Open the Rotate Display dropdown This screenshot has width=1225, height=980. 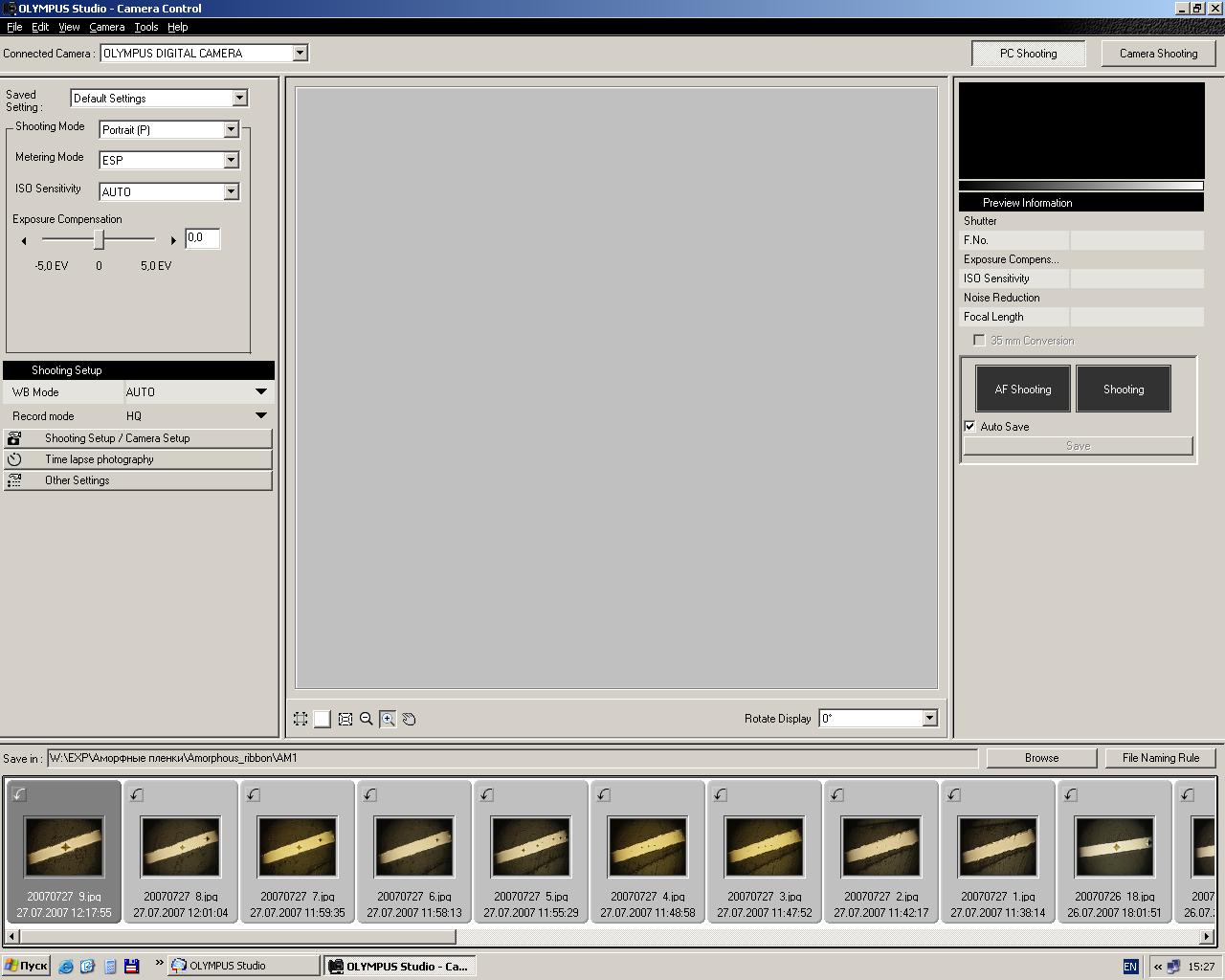929,718
